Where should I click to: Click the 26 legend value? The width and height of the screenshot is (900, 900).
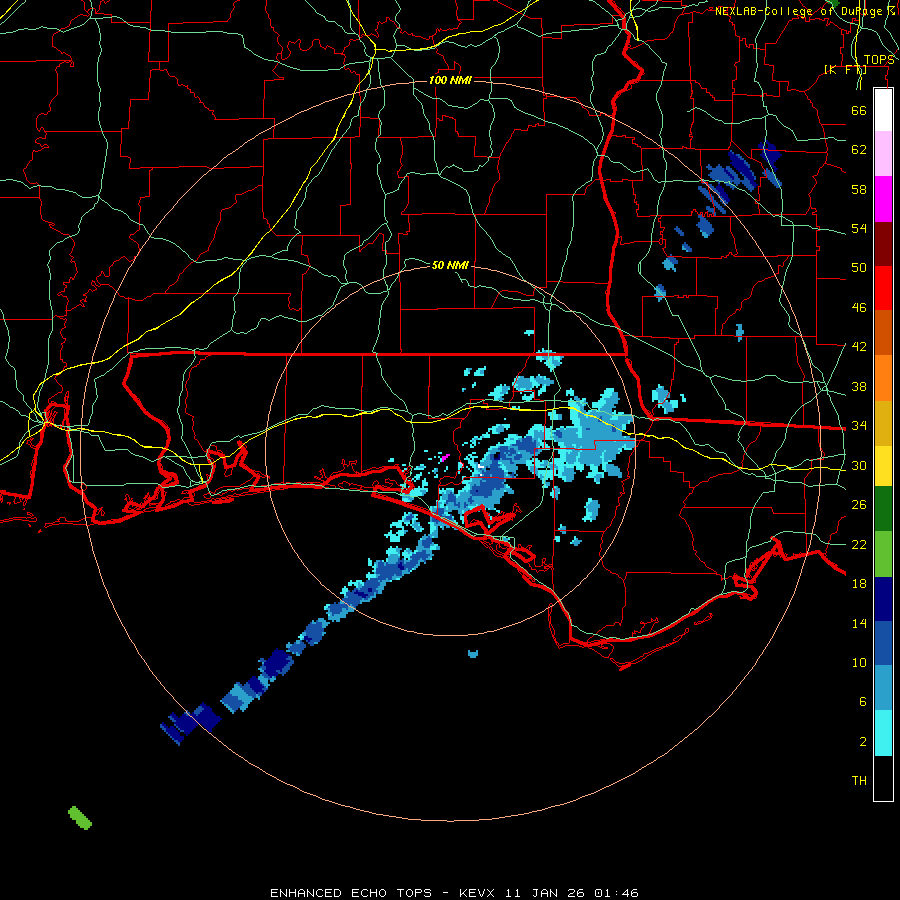[x=859, y=505]
